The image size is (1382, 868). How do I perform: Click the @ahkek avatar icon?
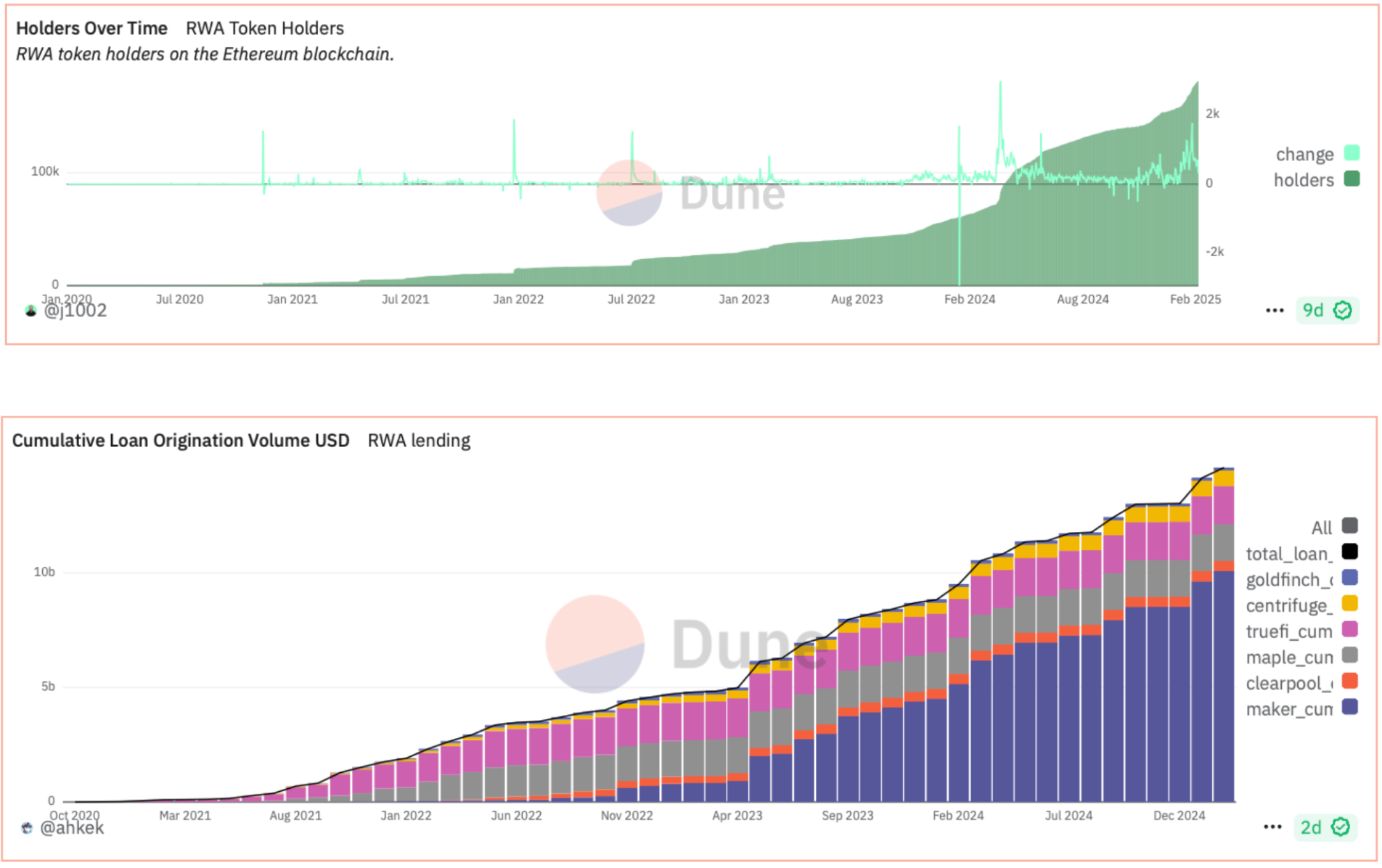click(27, 828)
